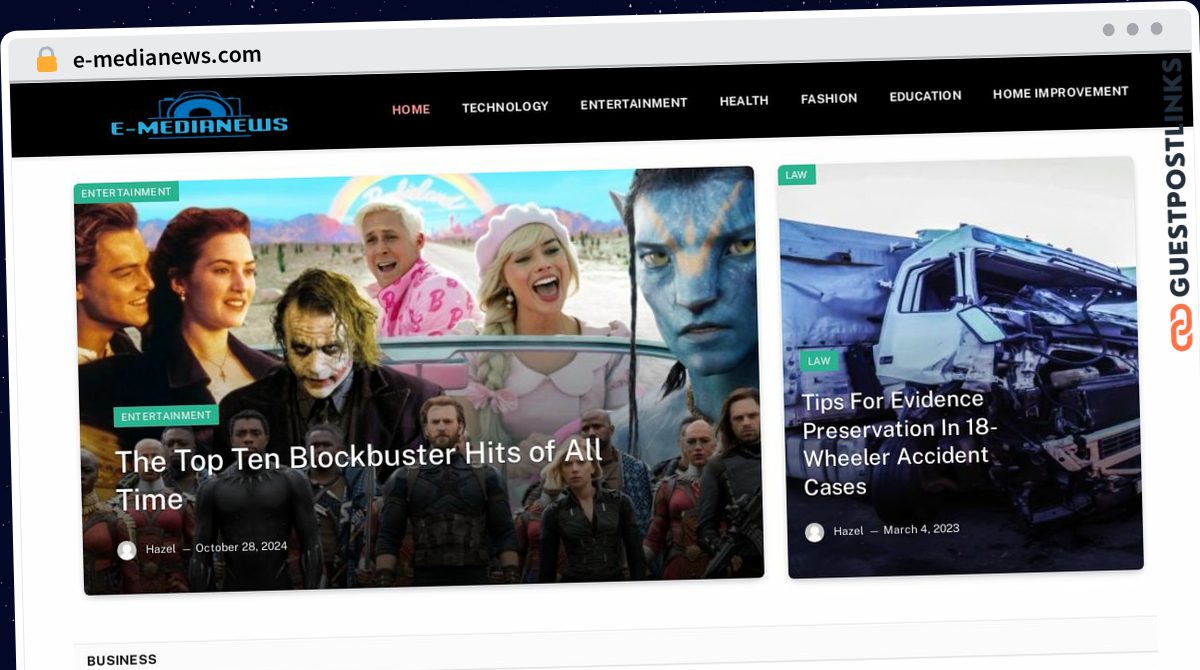Click the Law tag at top of truck image

point(796,175)
